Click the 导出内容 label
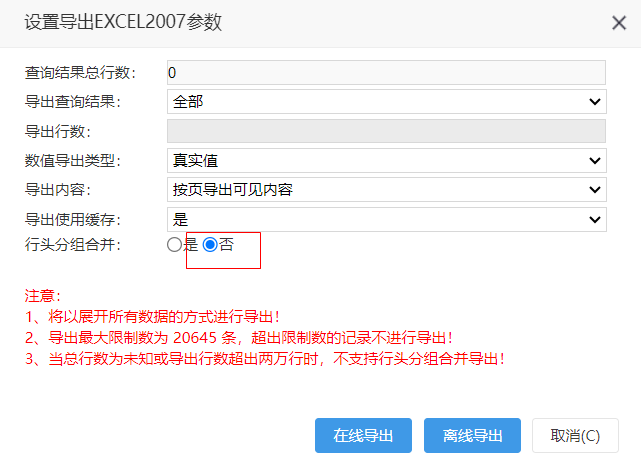 [58, 190]
